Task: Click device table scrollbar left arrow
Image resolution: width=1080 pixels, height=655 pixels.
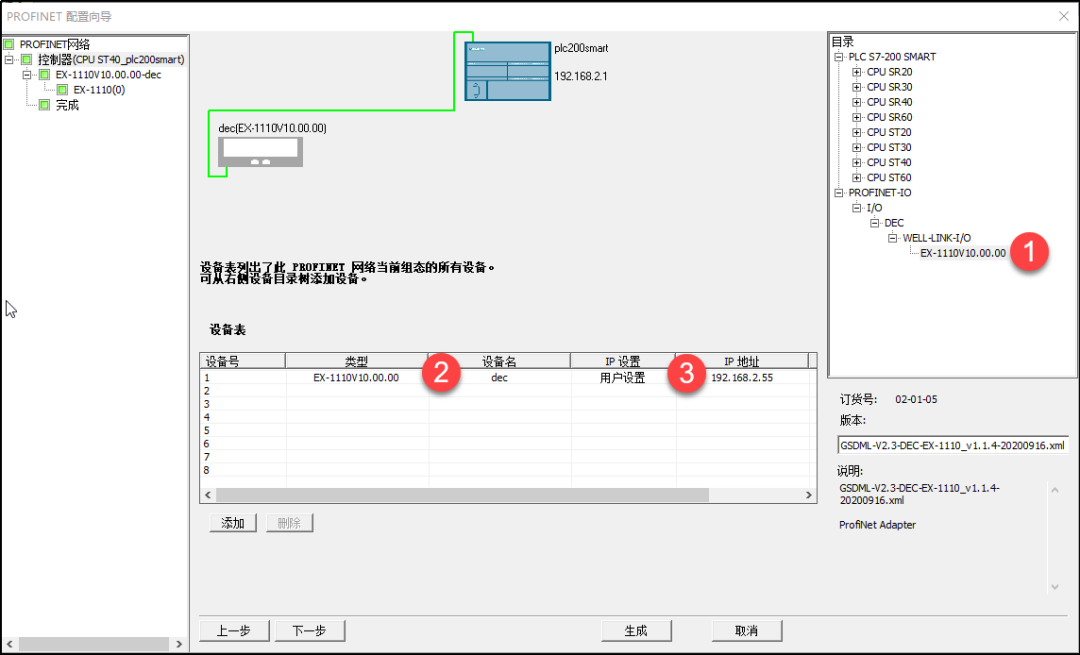Action: 208,495
